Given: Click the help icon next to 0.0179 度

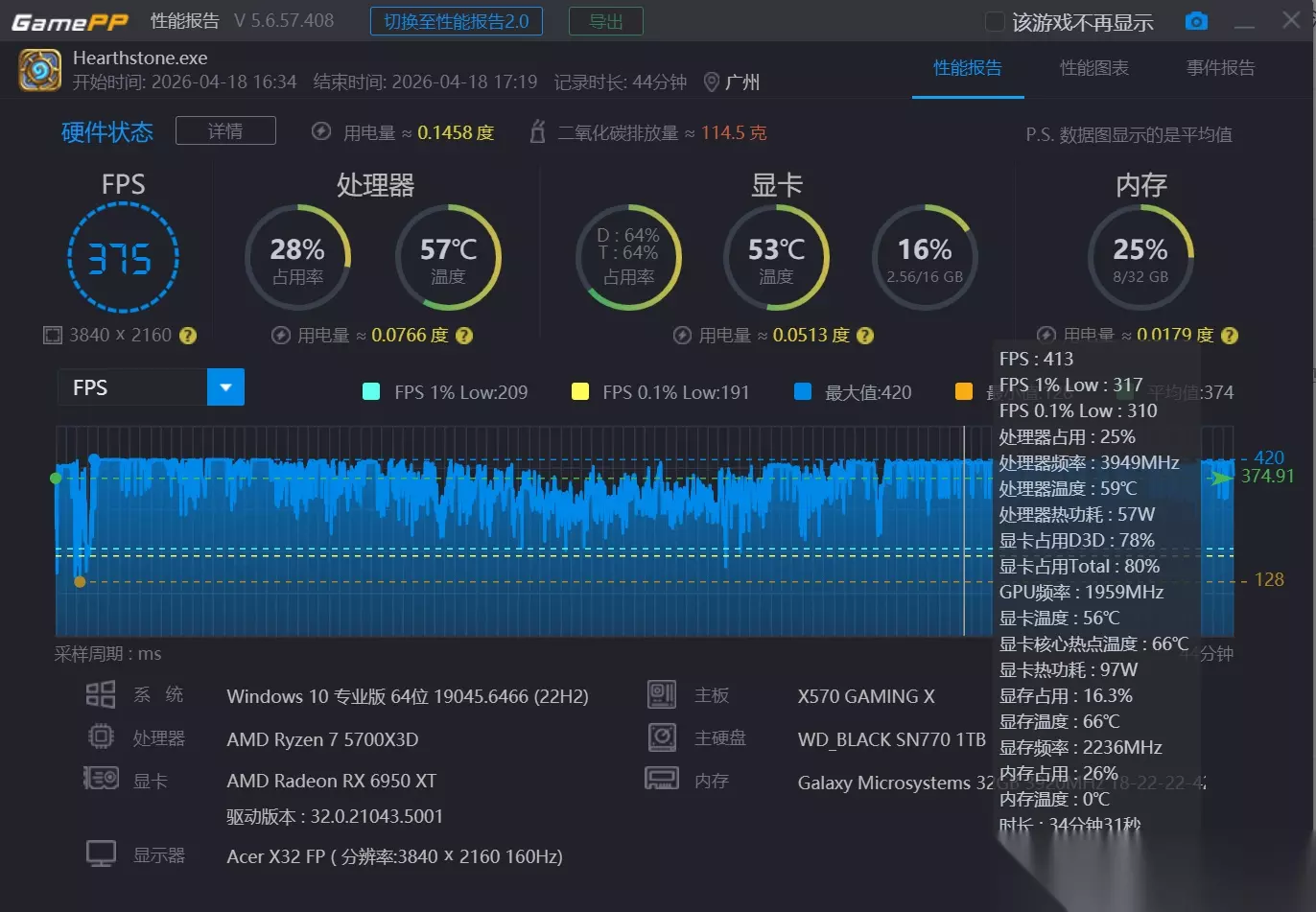Looking at the screenshot, I should (1230, 336).
